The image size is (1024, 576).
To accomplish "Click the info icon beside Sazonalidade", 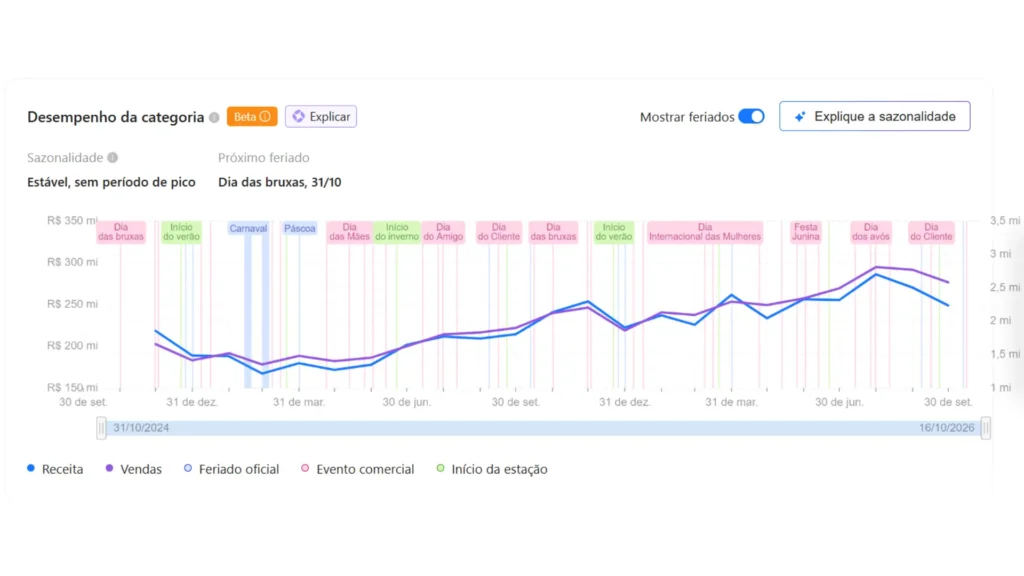I will pyautogui.click(x=112, y=157).
